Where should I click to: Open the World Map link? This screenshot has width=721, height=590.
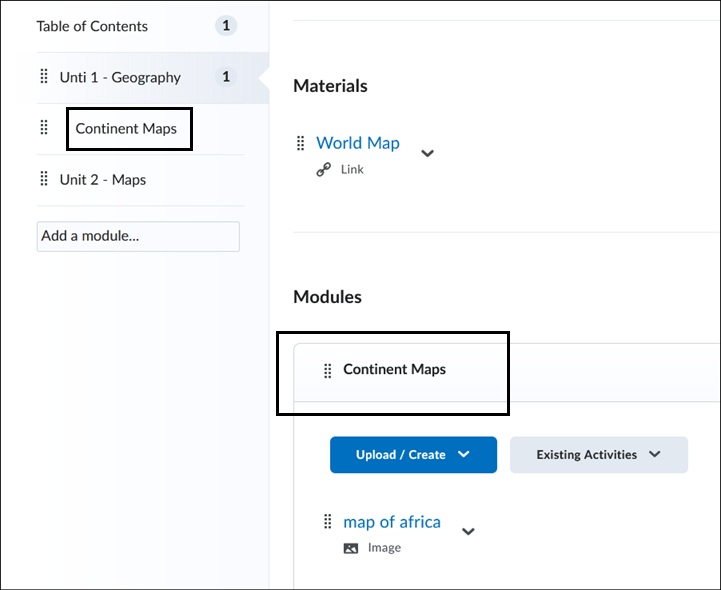click(x=357, y=143)
